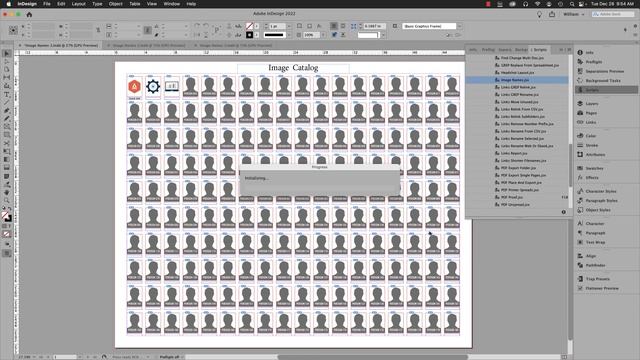Screen dimensions: 640x360
Task: Select the Image Names.jsx script
Action: click(517, 80)
